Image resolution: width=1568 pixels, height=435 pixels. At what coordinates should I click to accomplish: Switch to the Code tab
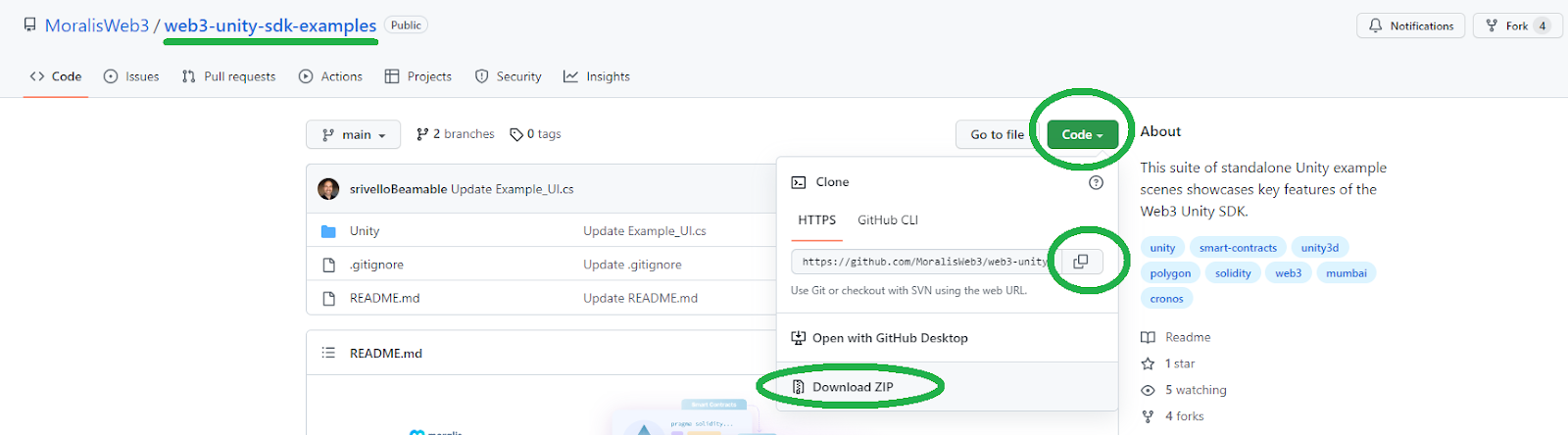click(56, 76)
